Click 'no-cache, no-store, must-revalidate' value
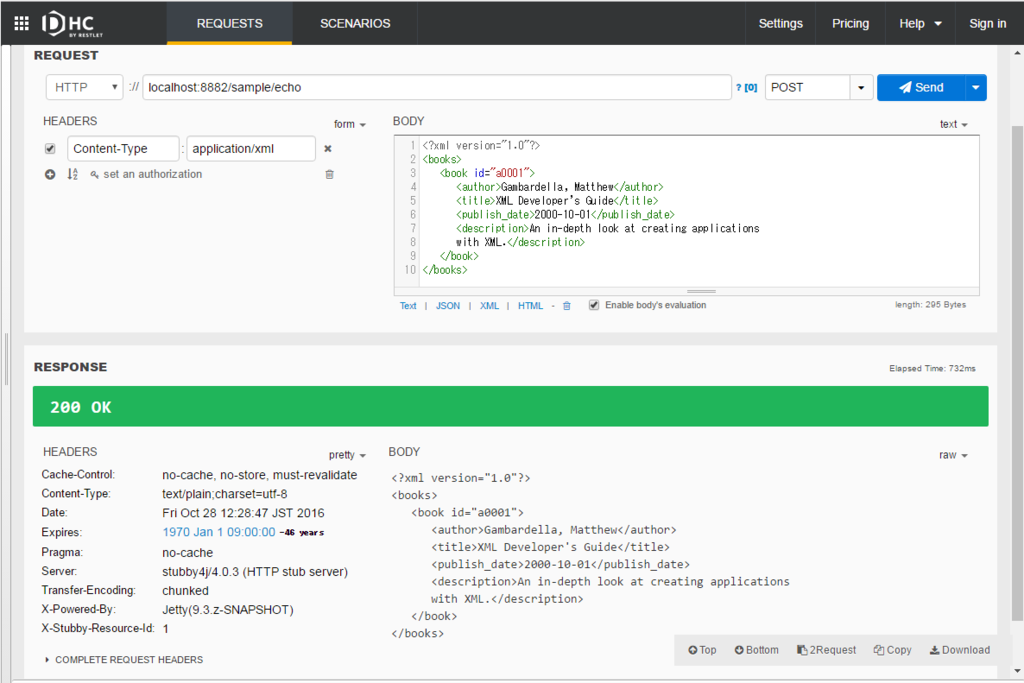The height and width of the screenshot is (683, 1024). point(259,475)
